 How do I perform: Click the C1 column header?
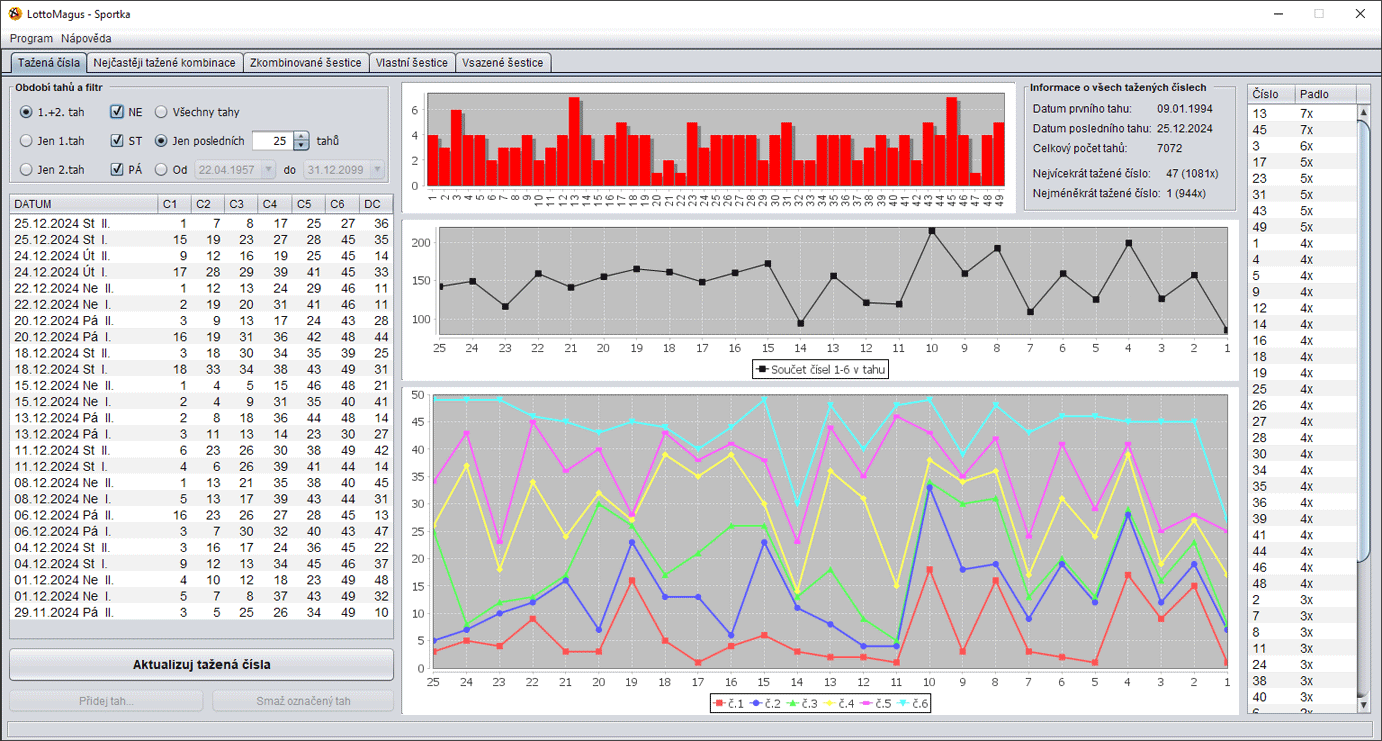click(x=175, y=204)
